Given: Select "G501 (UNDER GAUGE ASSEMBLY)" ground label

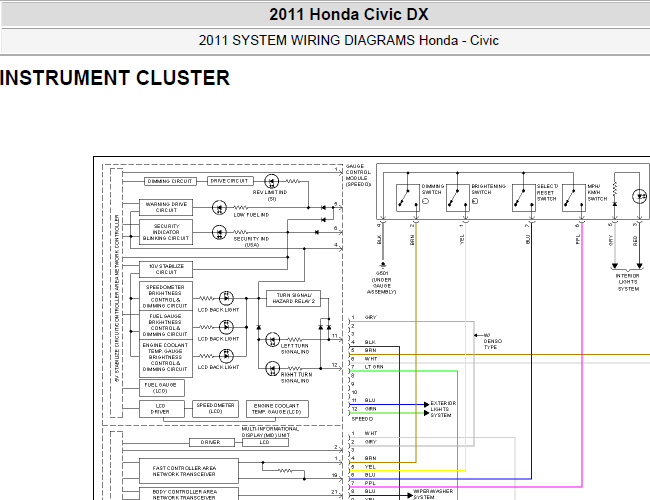Looking at the screenshot, I should click(382, 283).
